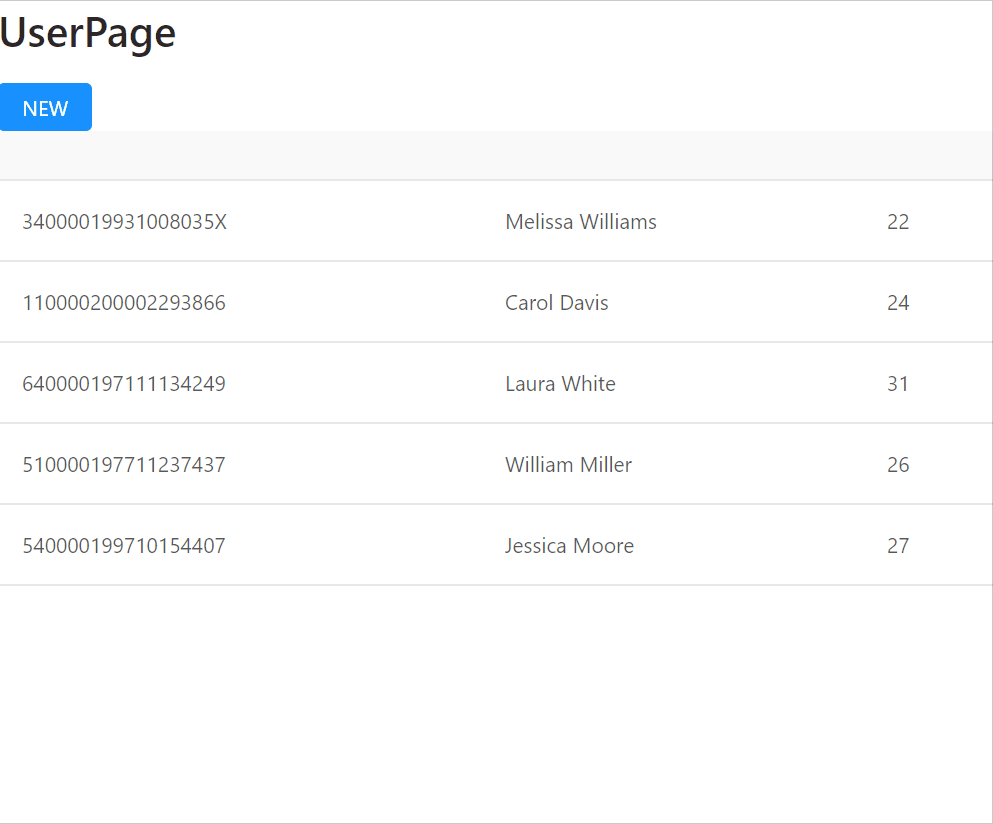This screenshot has height=824, width=993.
Task: Click the name Melissa Williams
Action: click(581, 222)
